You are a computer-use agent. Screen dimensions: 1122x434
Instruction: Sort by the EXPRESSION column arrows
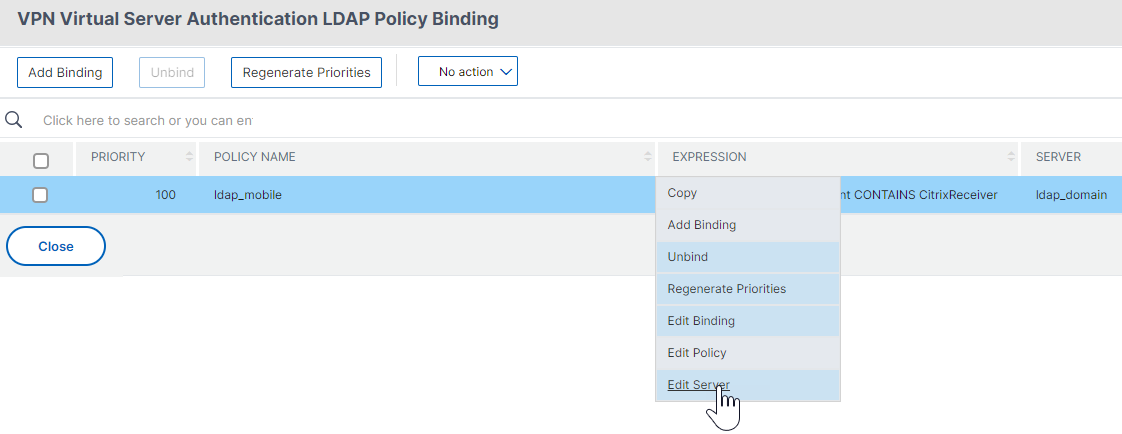click(x=1012, y=157)
